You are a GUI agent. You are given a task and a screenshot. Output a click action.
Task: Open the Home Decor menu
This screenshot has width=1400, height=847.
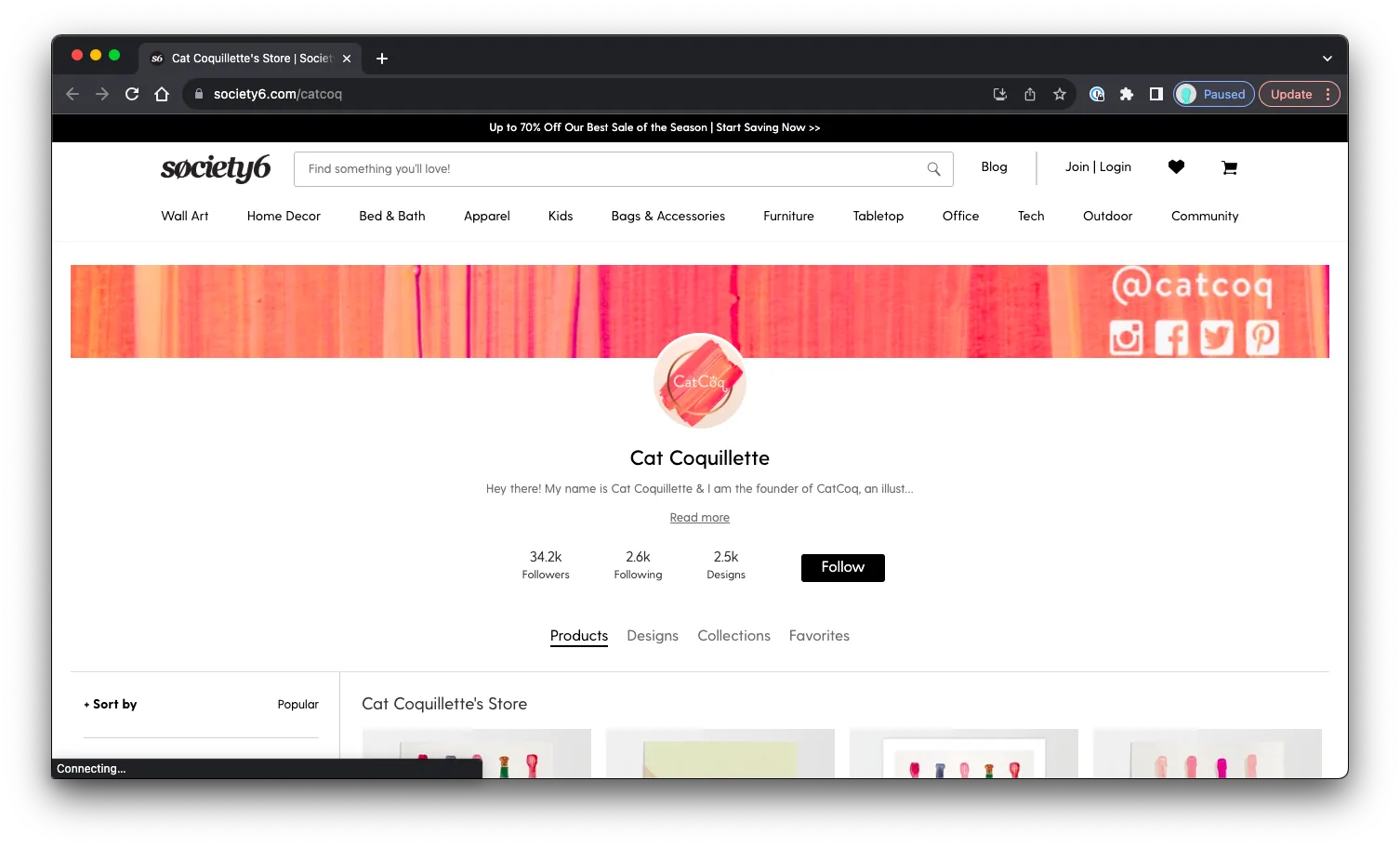tap(284, 216)
